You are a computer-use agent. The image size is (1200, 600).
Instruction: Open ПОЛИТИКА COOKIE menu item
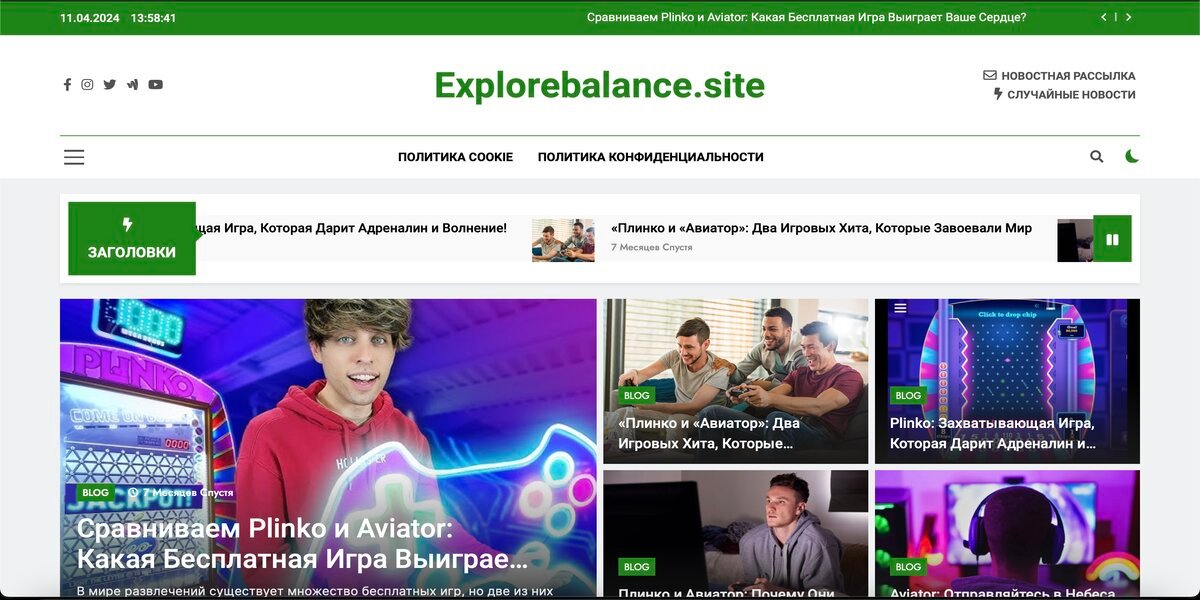pyautogui.click(x=456, y=156)
